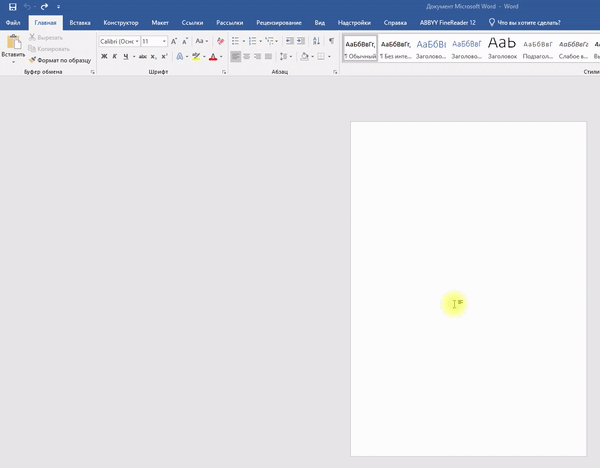This screenshot has height=468, width=600.
Task: Toggle the show paragraph marks ¶ icon
Action: [331, 41]
